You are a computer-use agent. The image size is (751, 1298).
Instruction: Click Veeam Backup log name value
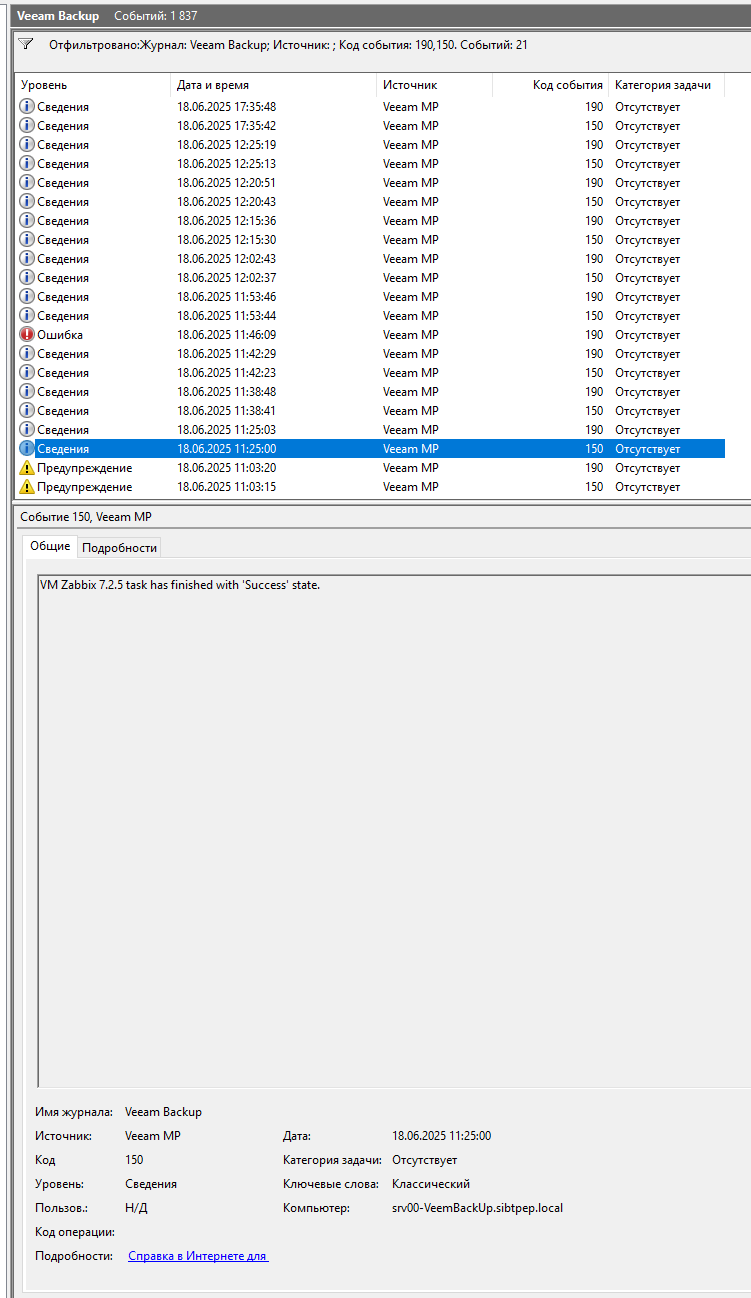[163, 1112]
